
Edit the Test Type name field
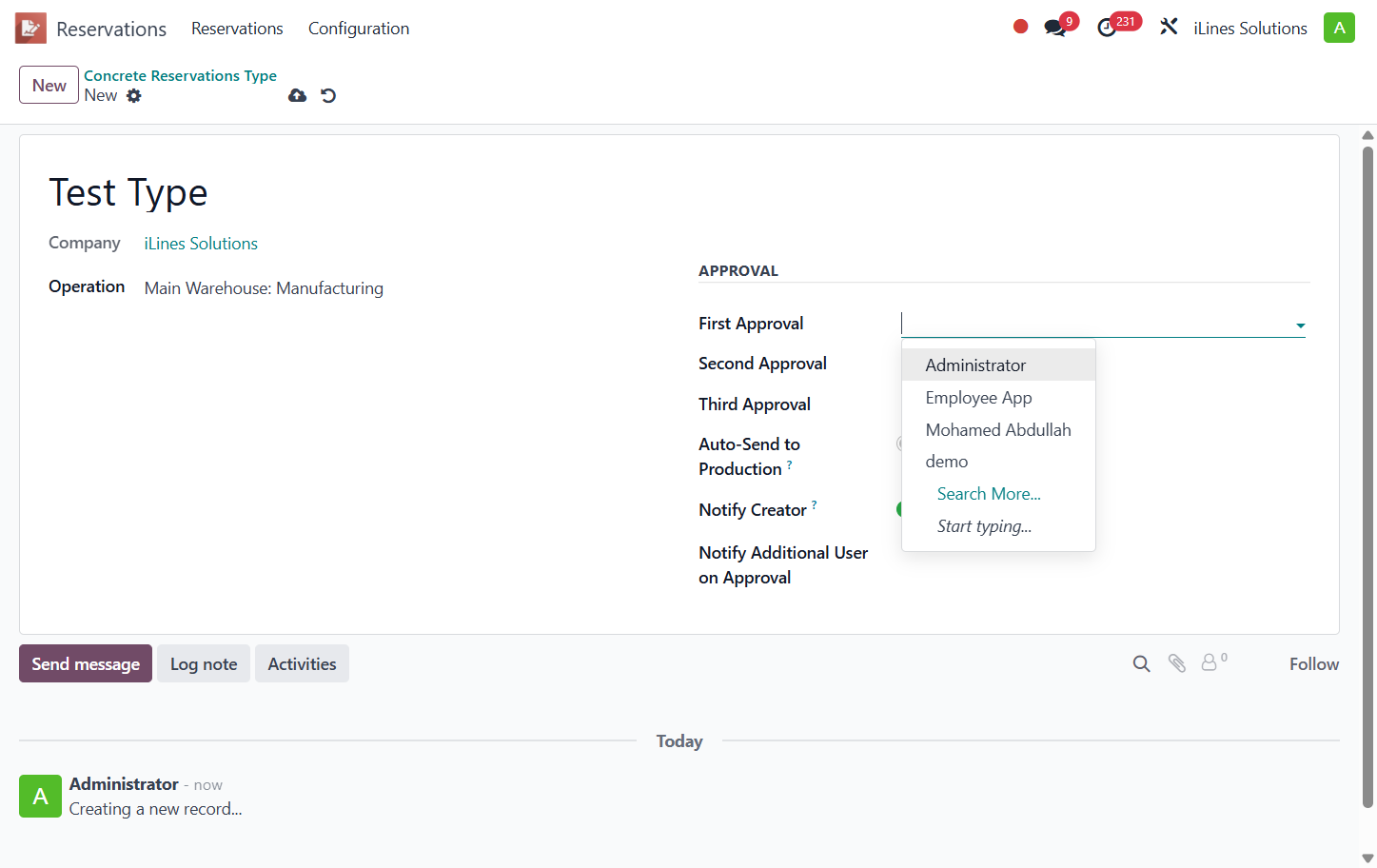pos(128,192)
